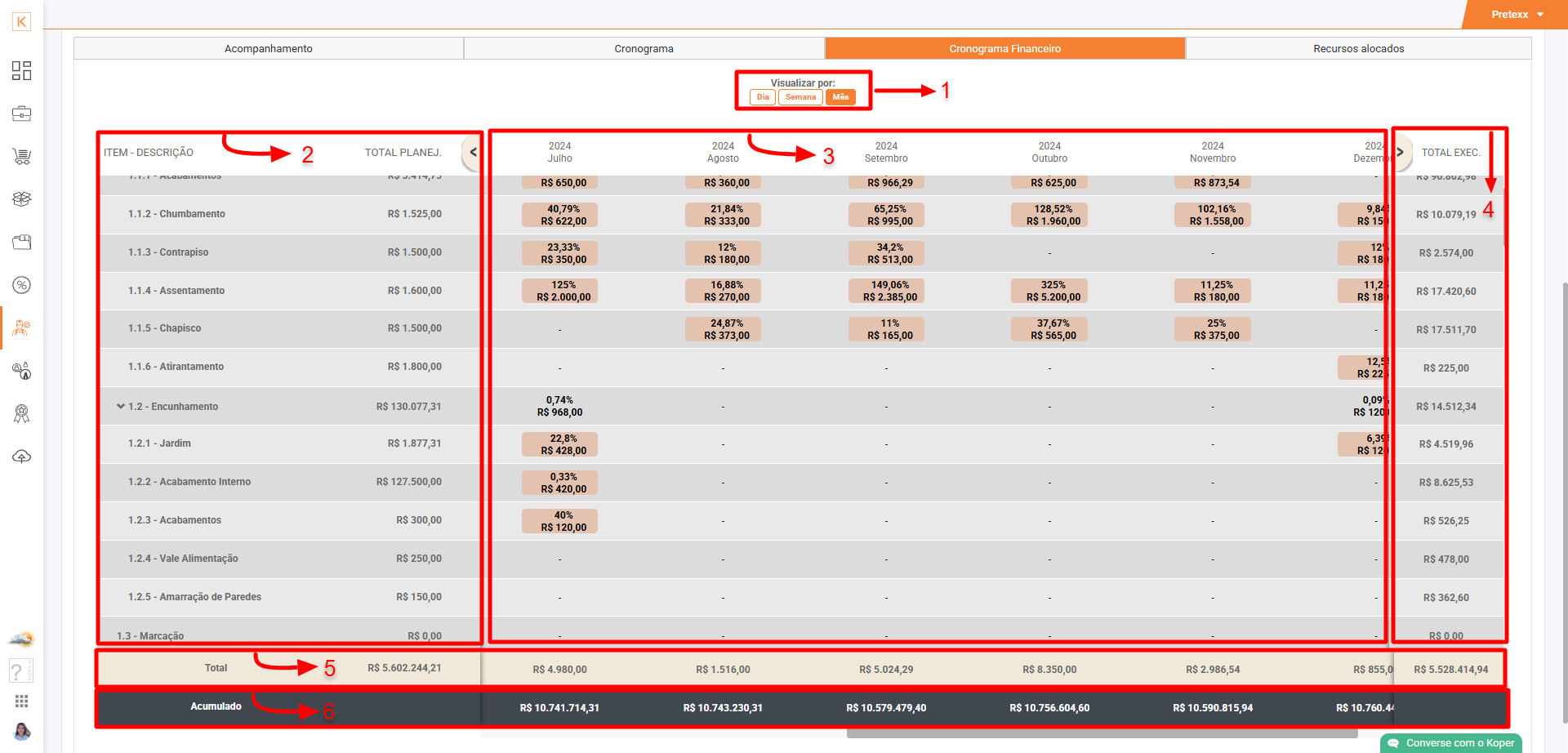Click the Cronograma tab

click(644, 49)
